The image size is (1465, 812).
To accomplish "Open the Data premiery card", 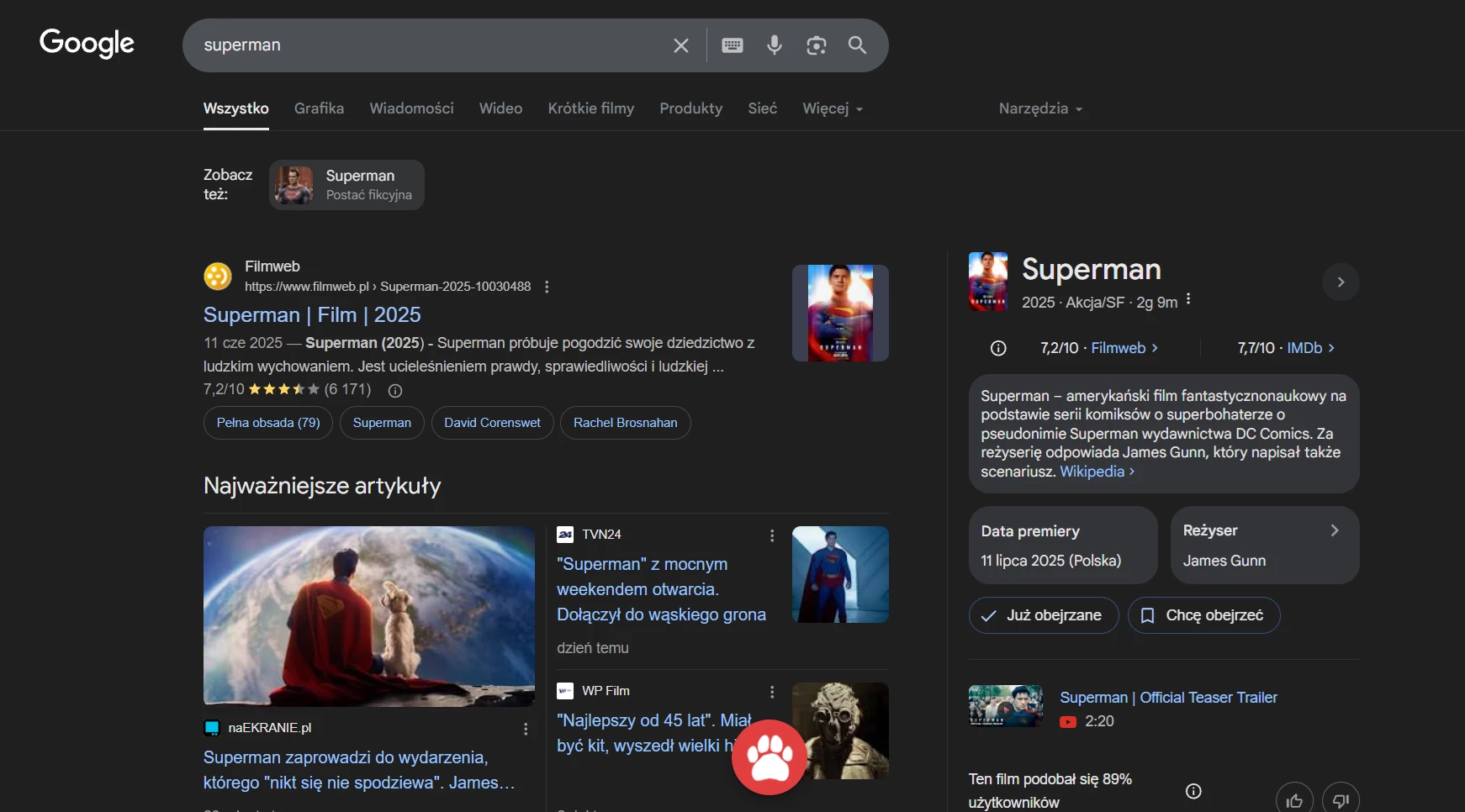I will tap(1063, 545).
